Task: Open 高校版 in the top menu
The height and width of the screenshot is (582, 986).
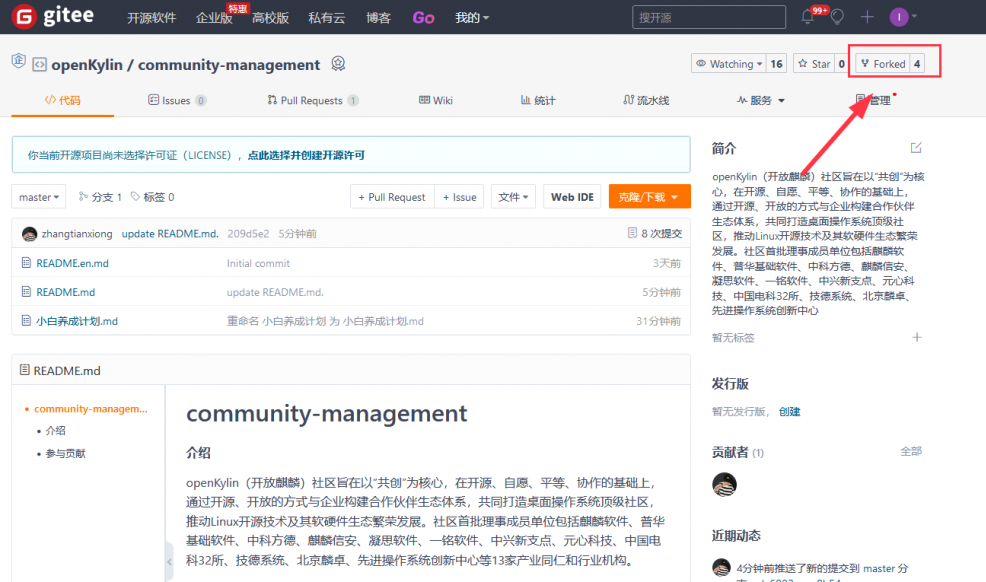Action: [270, 18]
